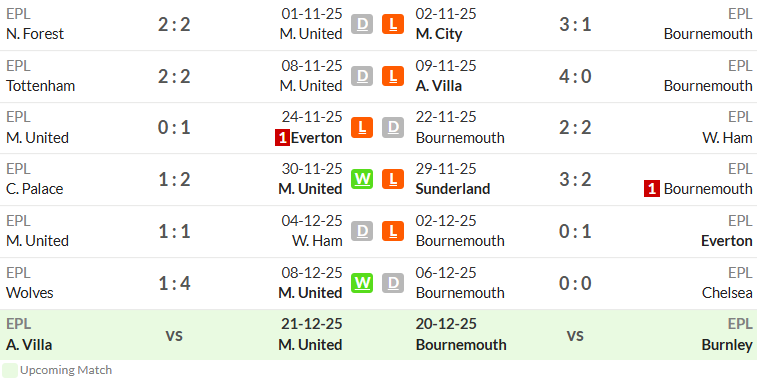Click the grey D badge beside Bournemouth 06-12-25
Viewport: 757px width, 390px height.
[393, 283]
